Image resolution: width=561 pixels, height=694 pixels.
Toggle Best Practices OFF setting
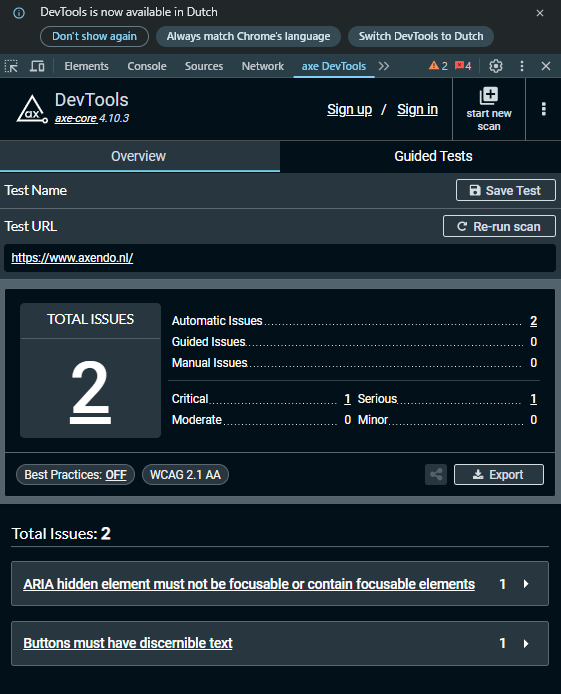(x=75, y=475)
